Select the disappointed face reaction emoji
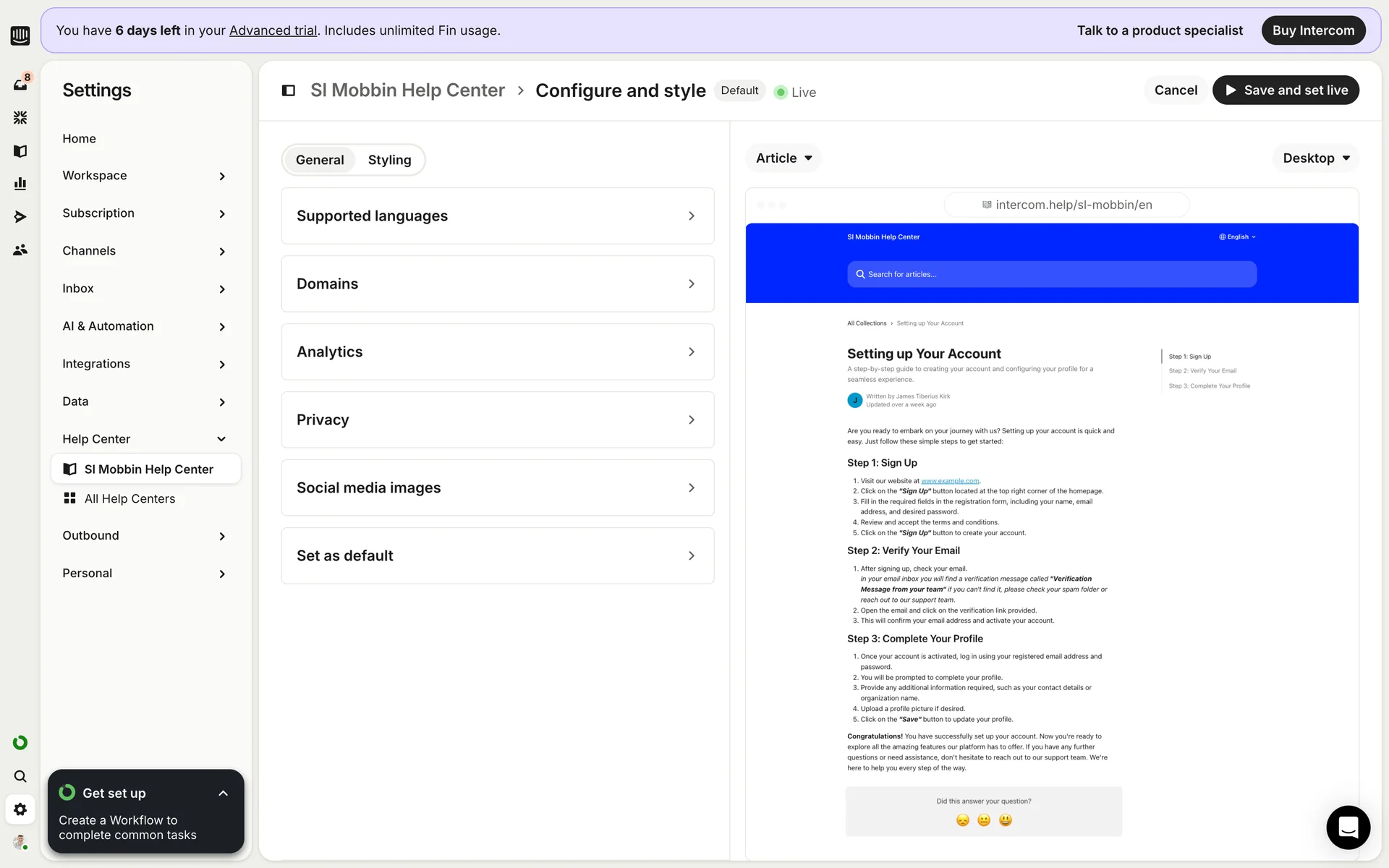1389x868 pixels. click(962, 820)
